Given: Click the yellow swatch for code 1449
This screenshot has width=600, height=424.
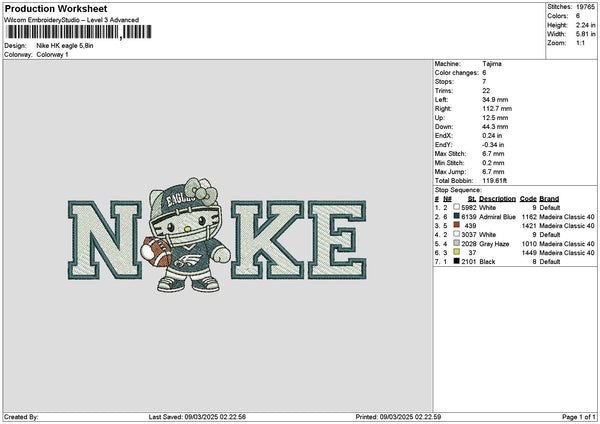Looking at the screenshot, I should (x=456, y=252).
